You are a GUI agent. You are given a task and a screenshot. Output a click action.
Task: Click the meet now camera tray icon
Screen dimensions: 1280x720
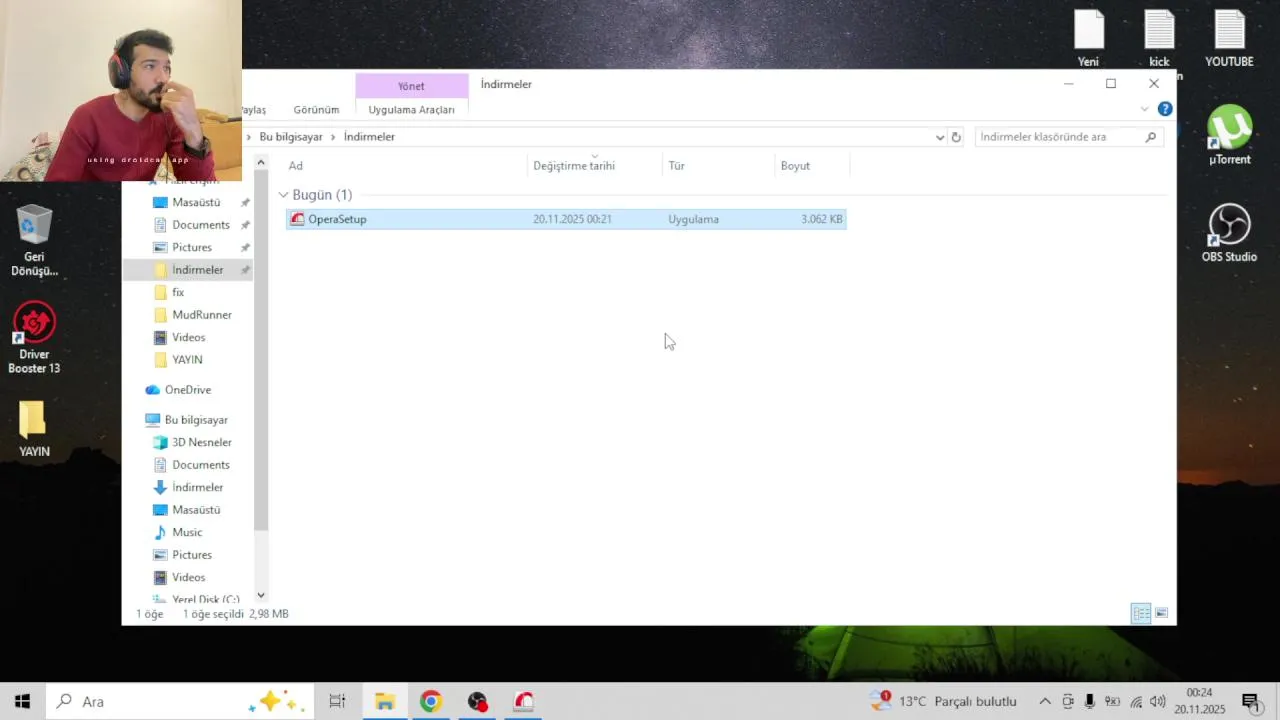click(x=1068, y=701)
